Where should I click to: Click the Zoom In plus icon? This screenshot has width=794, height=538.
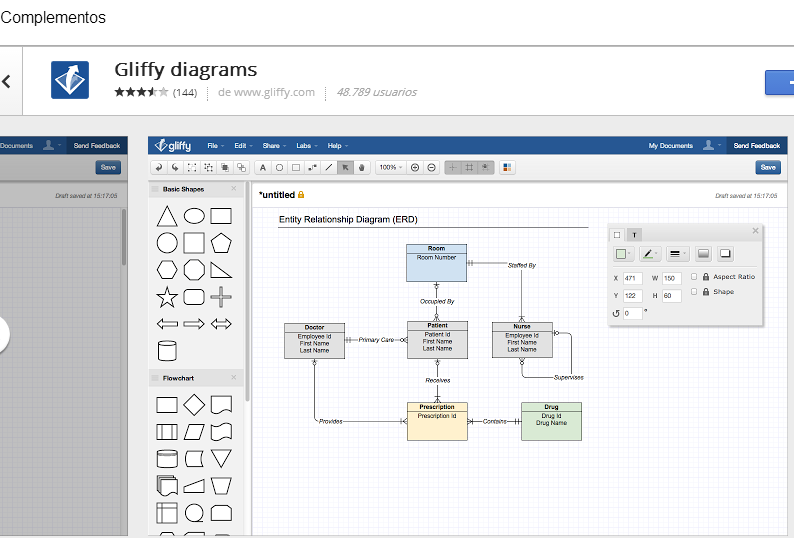pos(415,167)
